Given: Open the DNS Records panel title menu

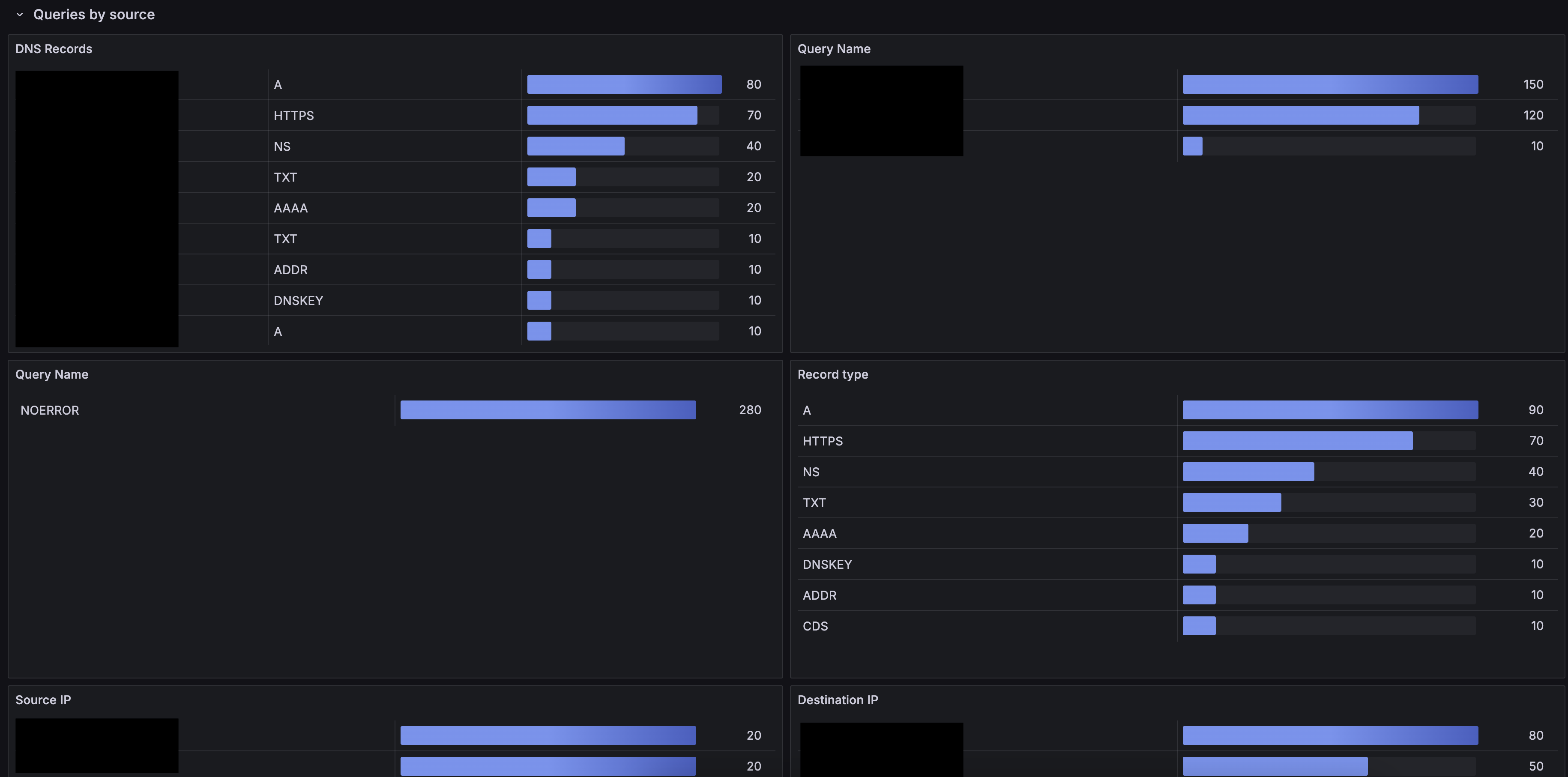Looking at the screenshot, I should 54,49.
